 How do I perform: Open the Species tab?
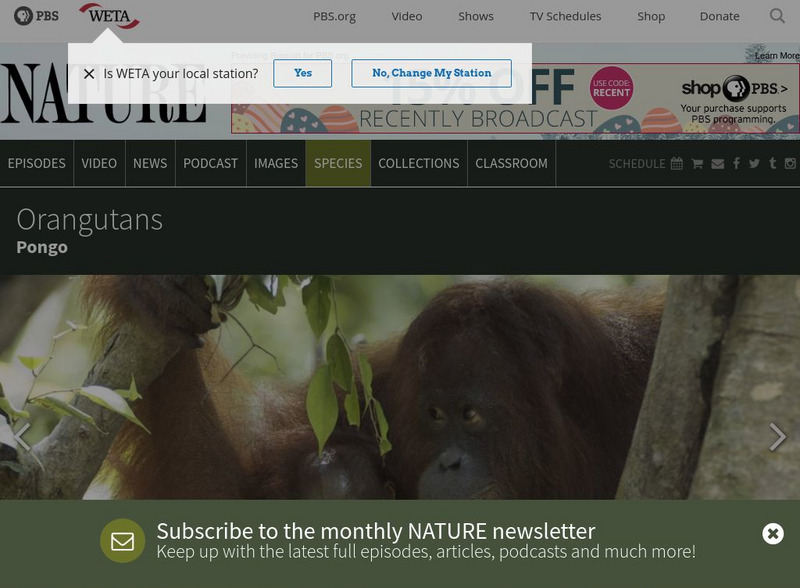click(338, 163)
